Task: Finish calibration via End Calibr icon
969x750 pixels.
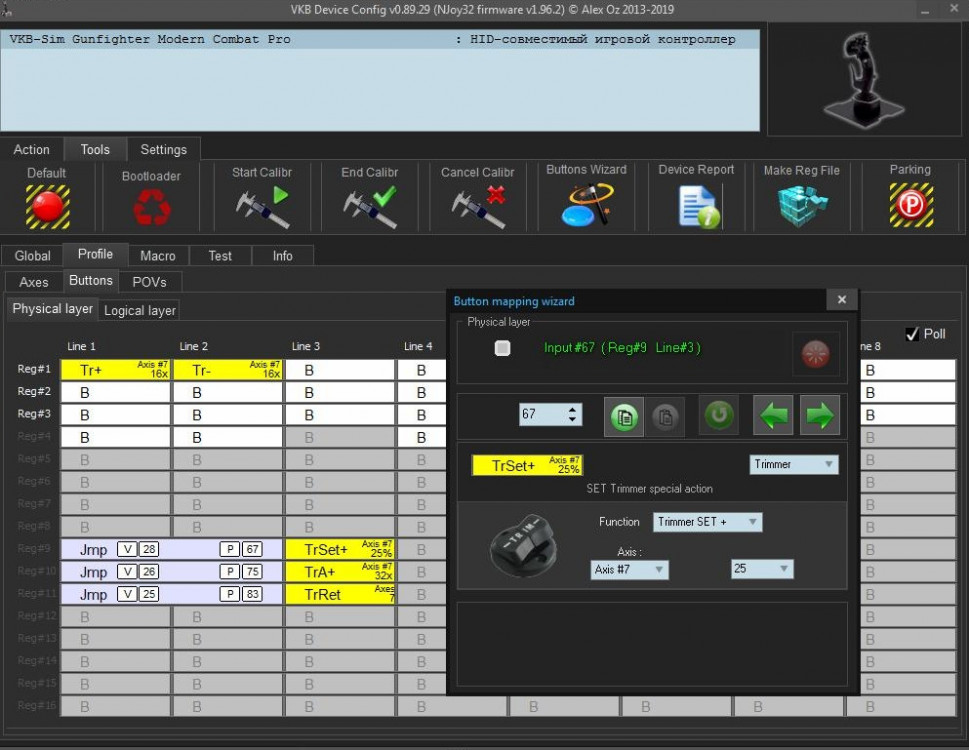Action: (369, 206)
